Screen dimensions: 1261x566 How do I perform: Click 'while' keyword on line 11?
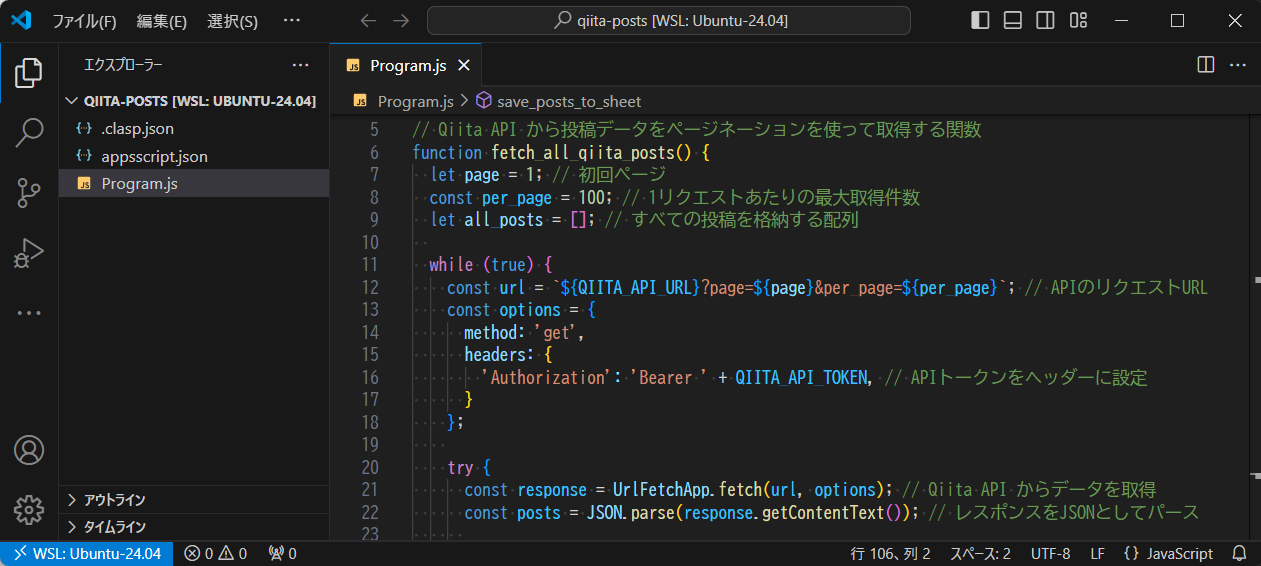coord(451,265)
